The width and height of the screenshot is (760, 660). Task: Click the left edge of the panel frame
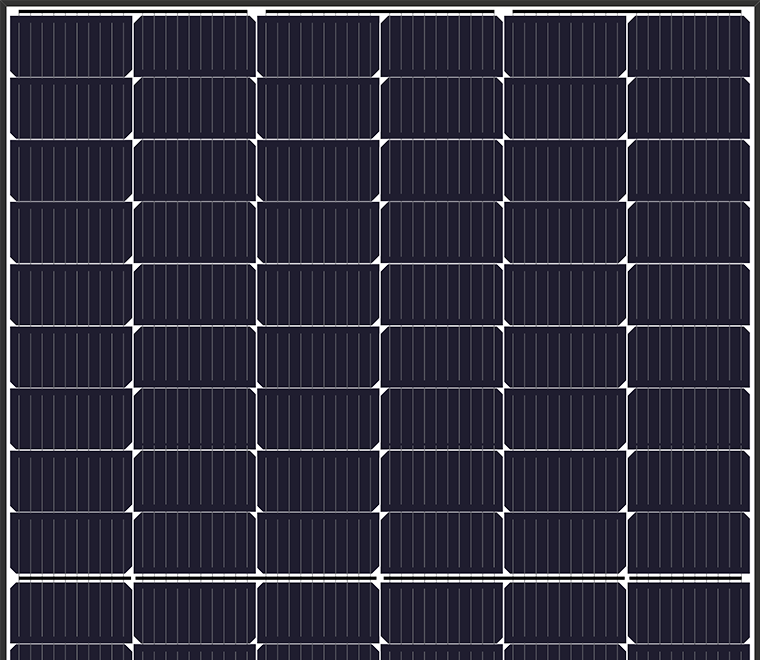(4, 330)
